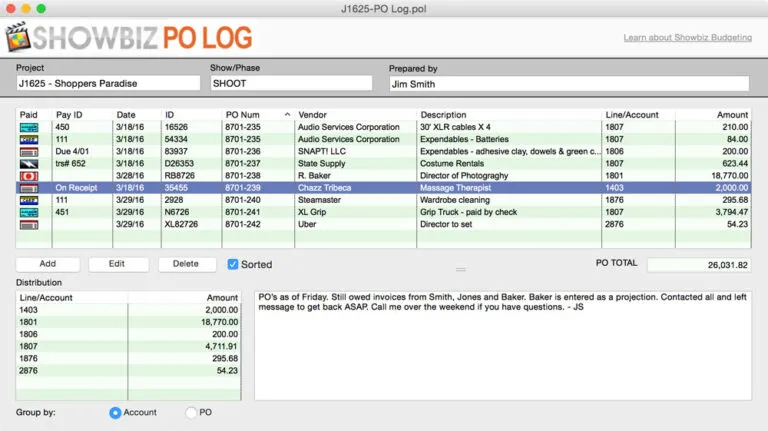This screenshot has height=431, width=768.
Task: Click ID cell D26353
Action: [x=179, y=164]
